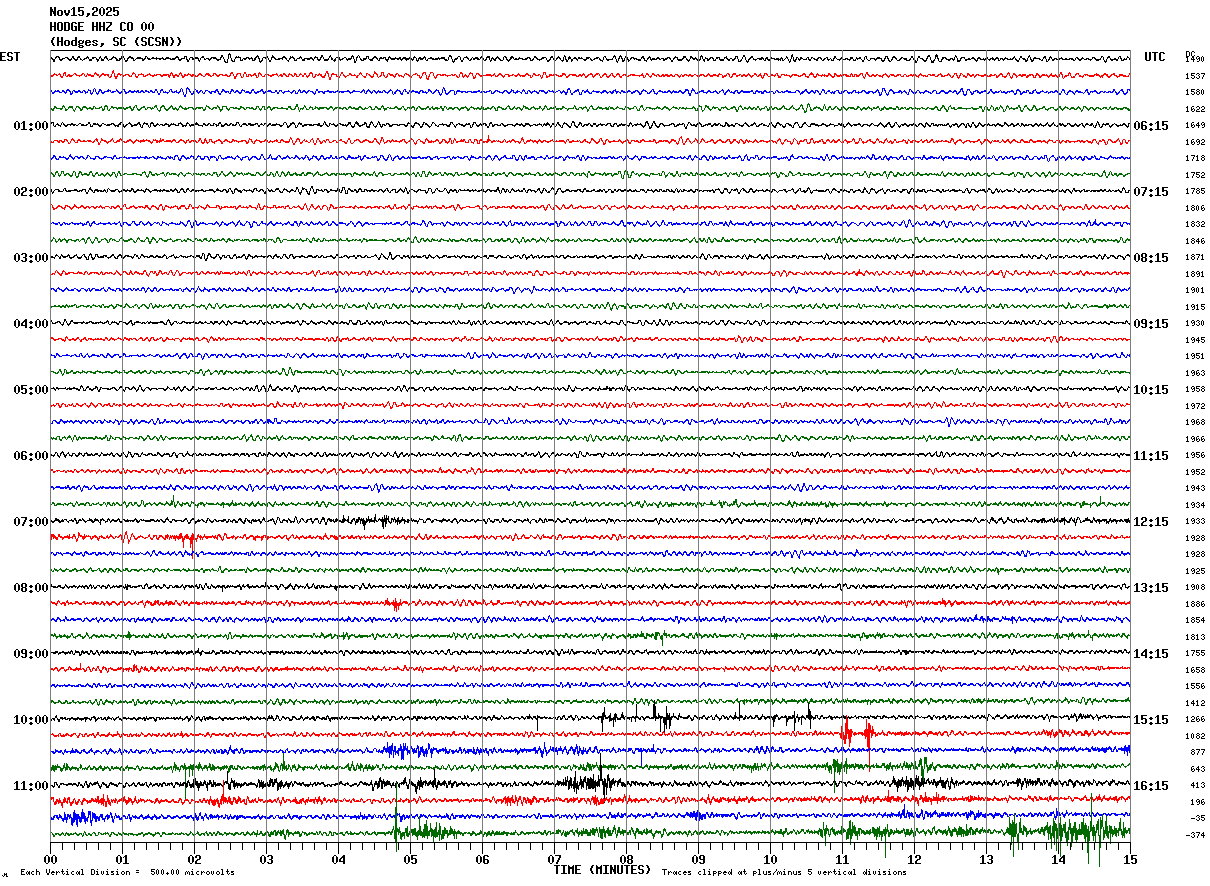The height and width of the screenshot is (886, 1210).
Task: Click the DC offset value 1908
Action: click(x=1195, y=588)
